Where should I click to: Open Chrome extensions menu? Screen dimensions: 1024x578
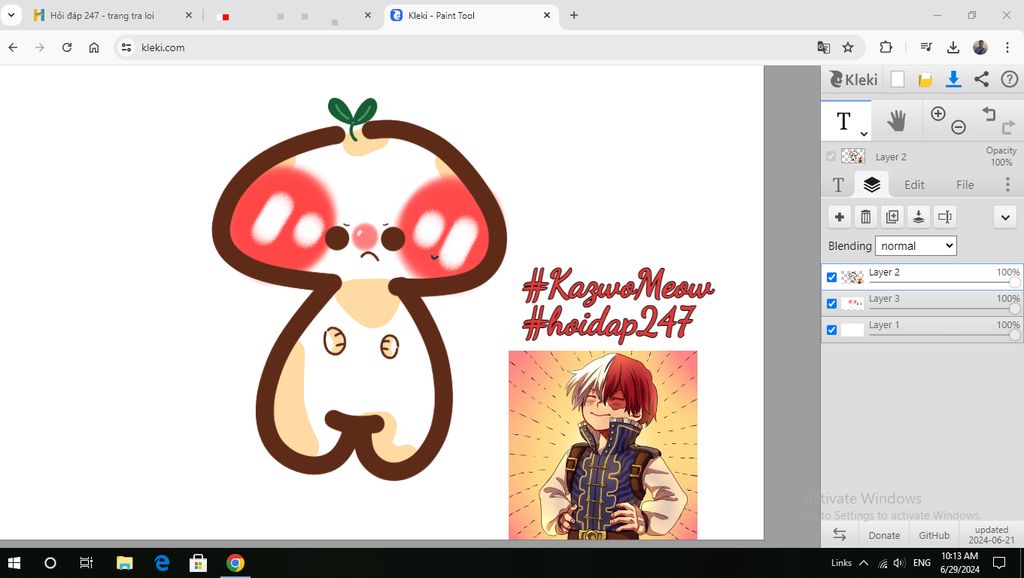click(886, 48)
